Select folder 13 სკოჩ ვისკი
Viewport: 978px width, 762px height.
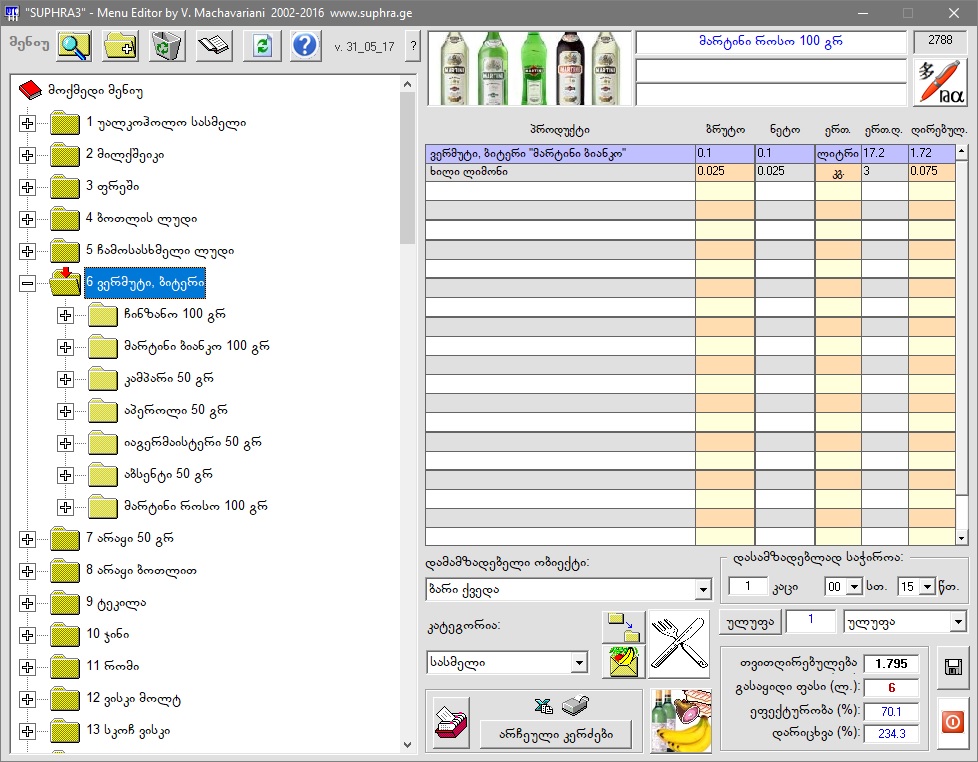[128, 730]
